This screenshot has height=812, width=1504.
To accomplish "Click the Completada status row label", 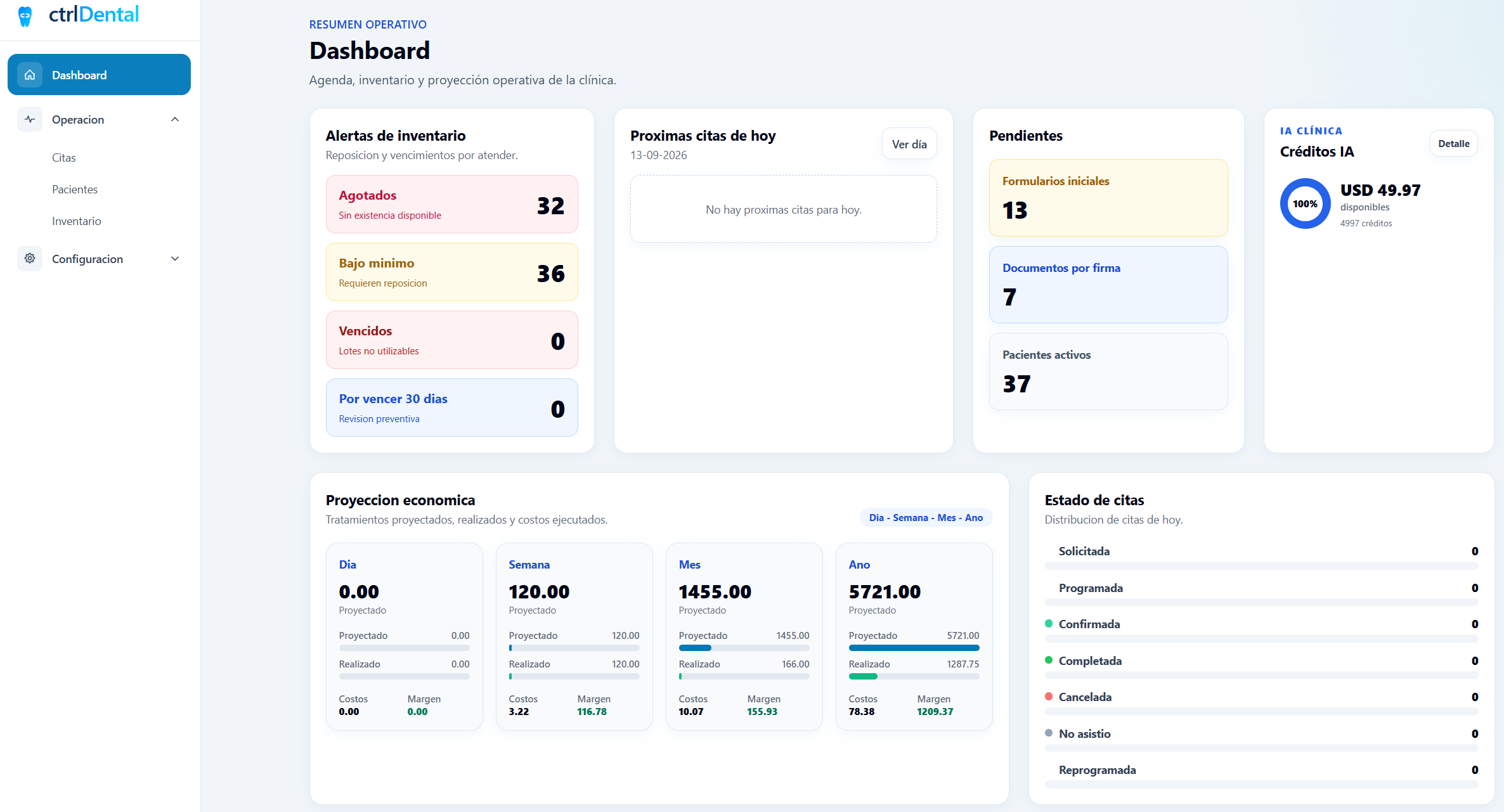I will [1090, 661].
